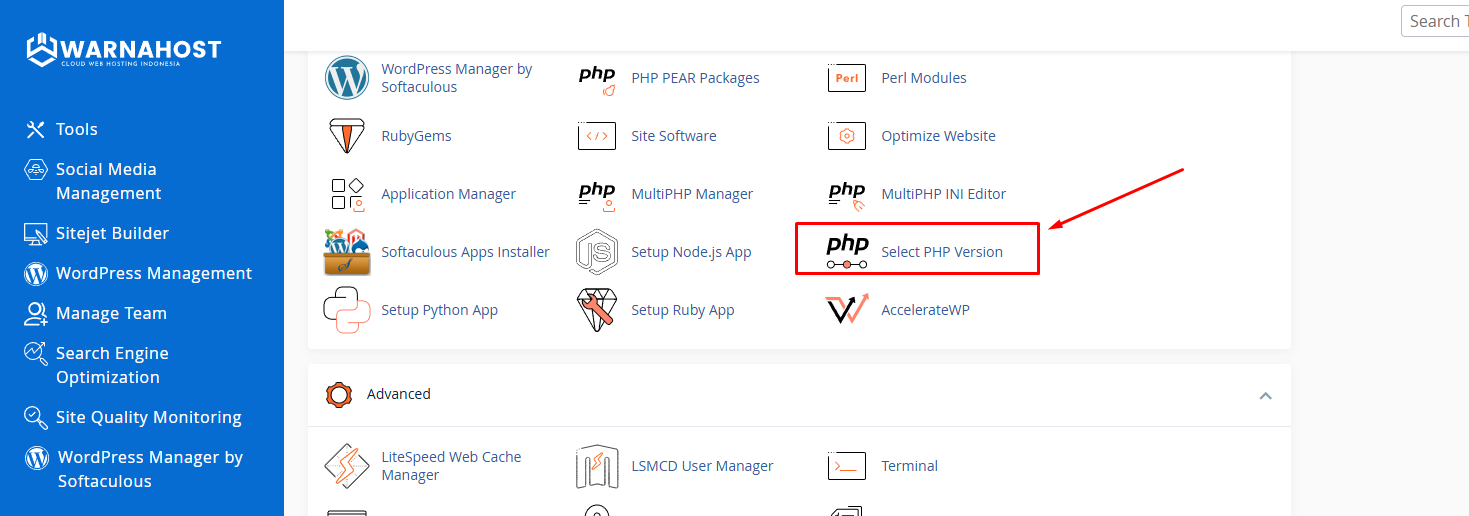This screenshot has height=516, width=1469.
Task: Open the RubyGems icon
Action: [347, 136]
